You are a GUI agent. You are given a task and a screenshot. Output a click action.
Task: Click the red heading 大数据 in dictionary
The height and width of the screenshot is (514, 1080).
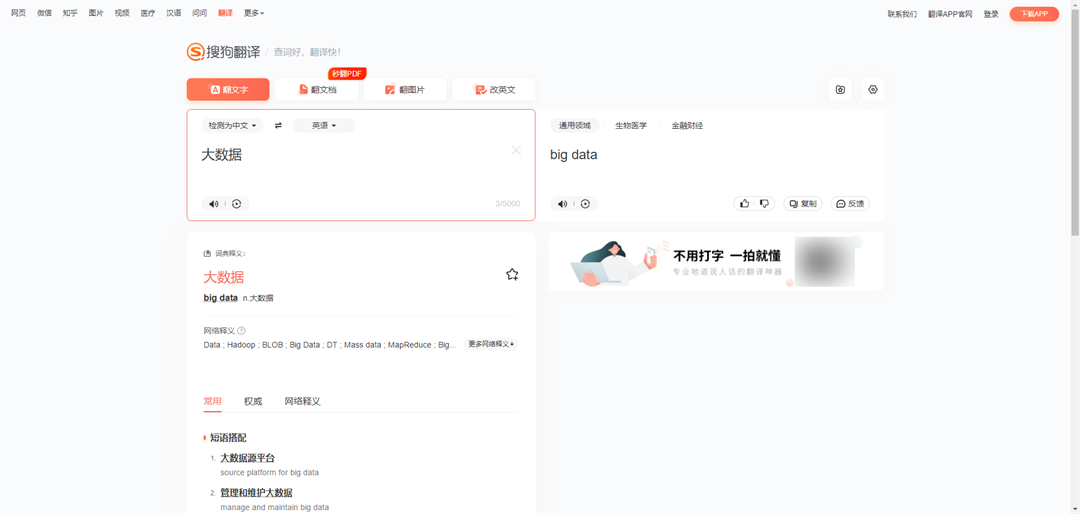tap(224, 277)
